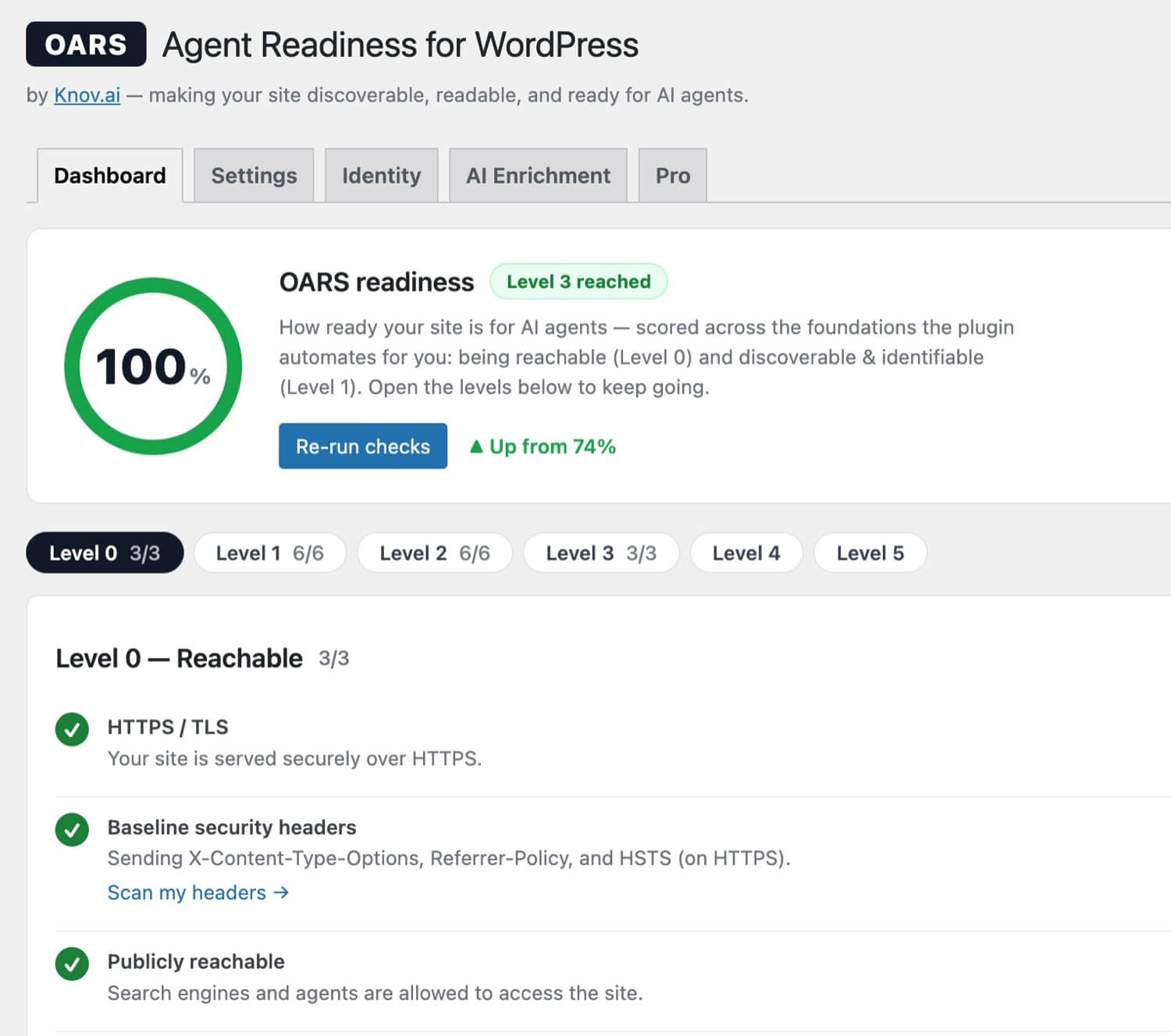Select the Level 2 6/6 pill
The image size is (1171, 1036).
[435, 553]
